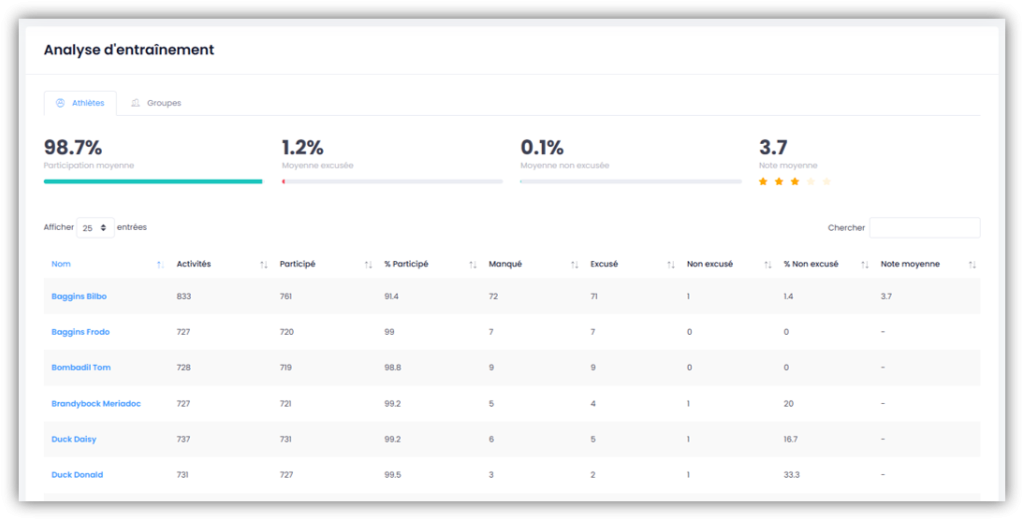Toggle sort on % Participé column
This screenshot has height=520, width=1024.
472,265
